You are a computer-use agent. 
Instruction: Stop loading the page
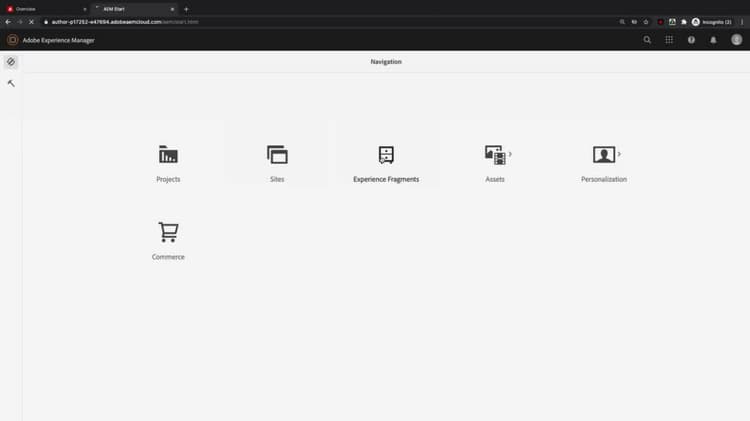coord(31,22)
